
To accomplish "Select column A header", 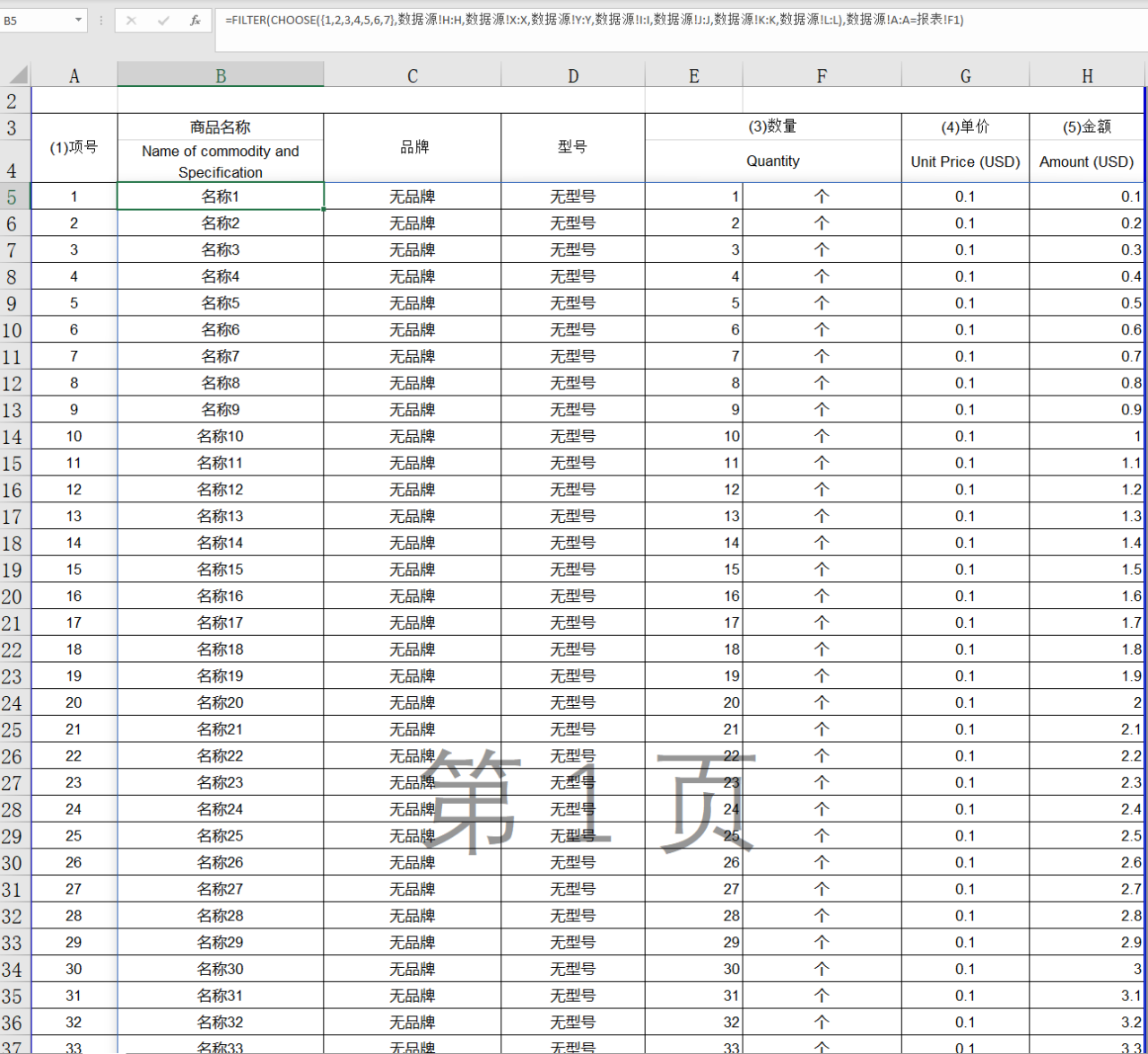I will (74, 75).
